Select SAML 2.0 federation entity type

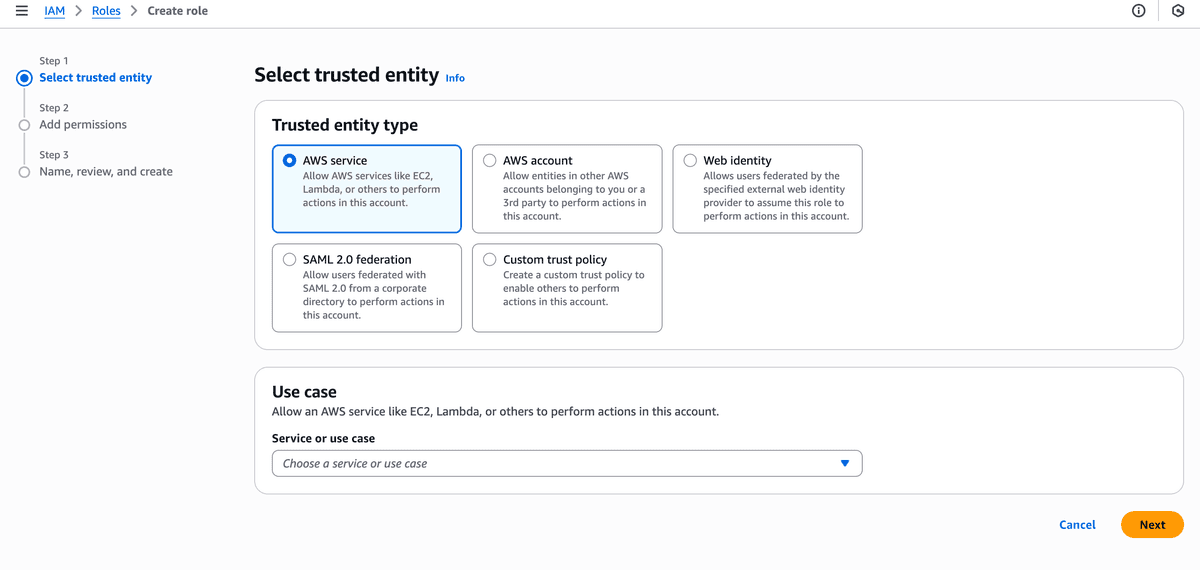click(x=290, y=260)
